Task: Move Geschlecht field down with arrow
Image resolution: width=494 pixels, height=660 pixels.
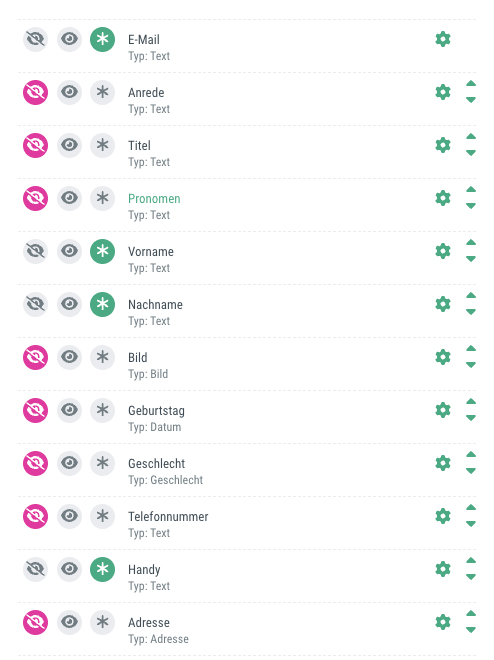Action: pos(471,471)
